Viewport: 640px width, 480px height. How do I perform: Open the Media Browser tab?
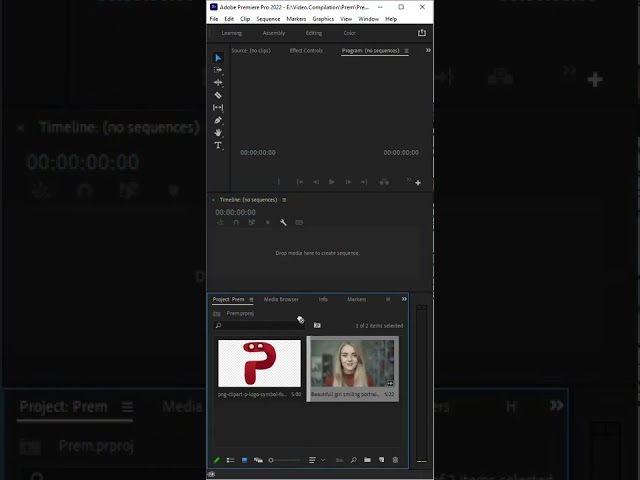coord(281,300)
